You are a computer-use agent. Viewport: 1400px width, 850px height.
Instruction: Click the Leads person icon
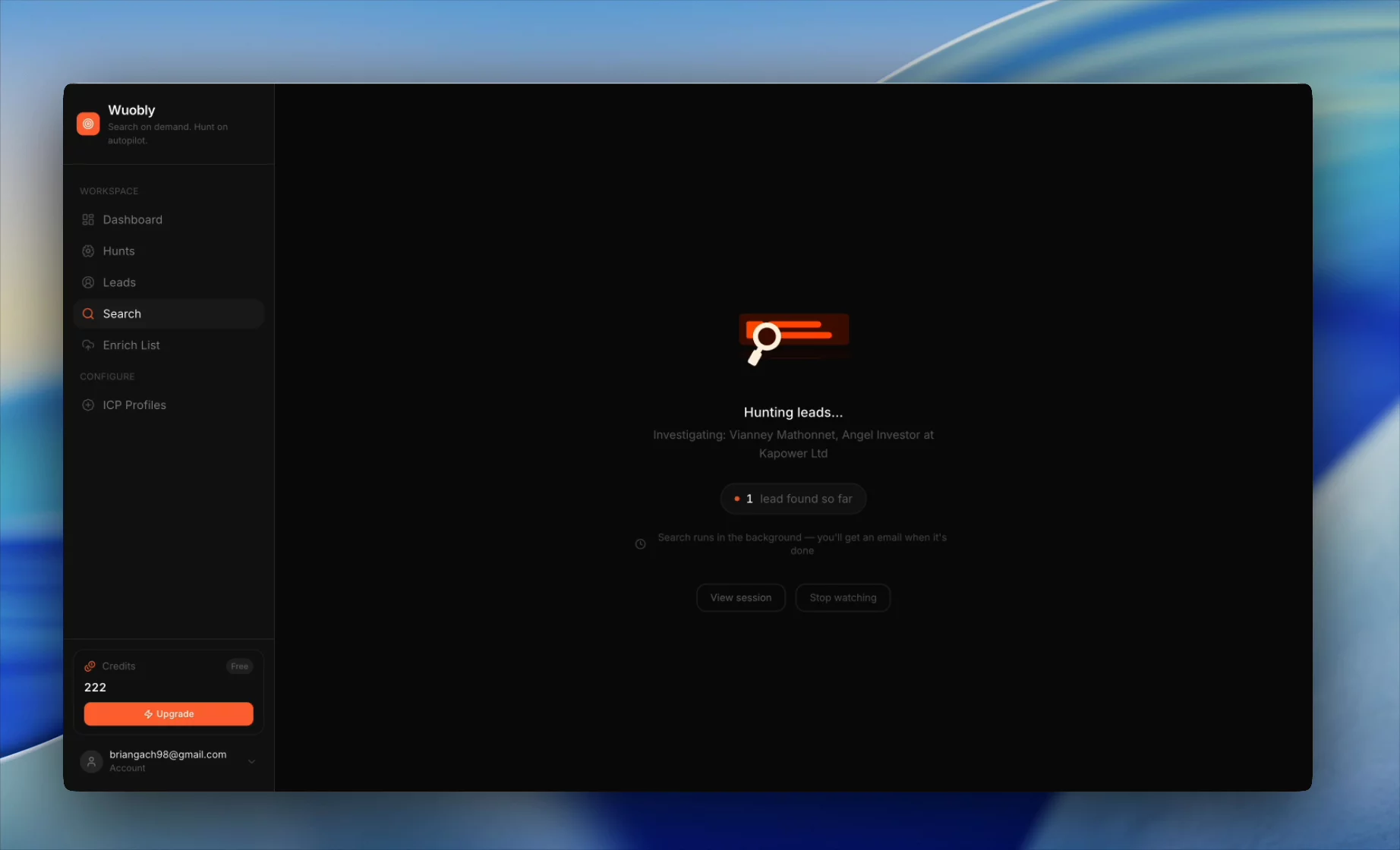coord(88,282)
